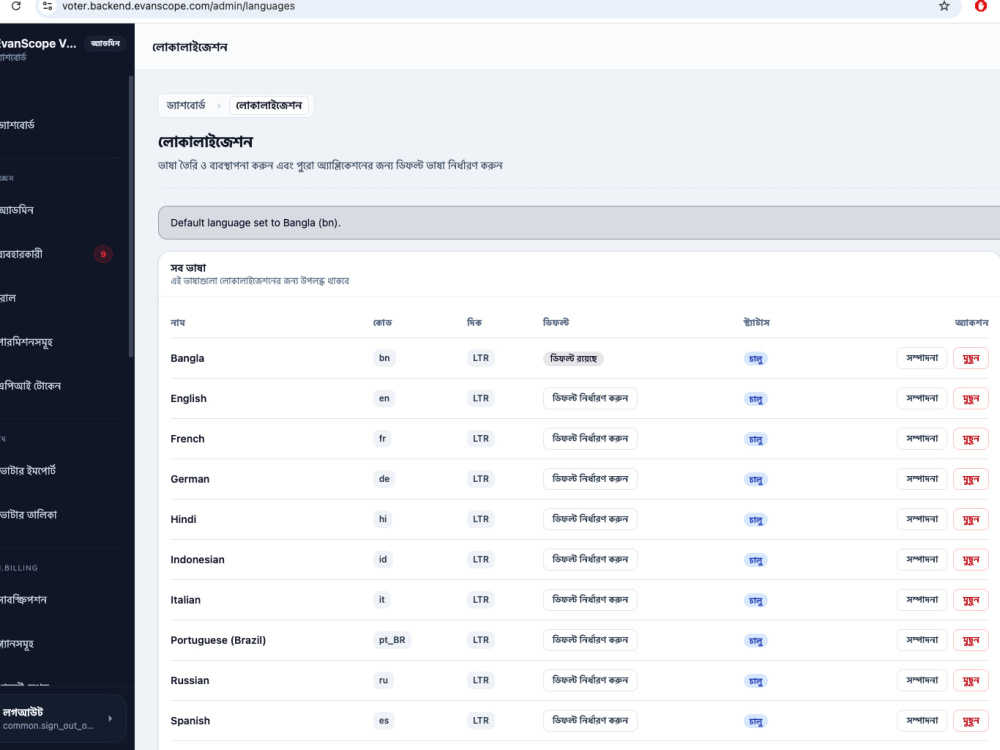The width and height of the screenshot is (1000, 750).
Task: Delete the German language row
Action: [x=971, y=479]
